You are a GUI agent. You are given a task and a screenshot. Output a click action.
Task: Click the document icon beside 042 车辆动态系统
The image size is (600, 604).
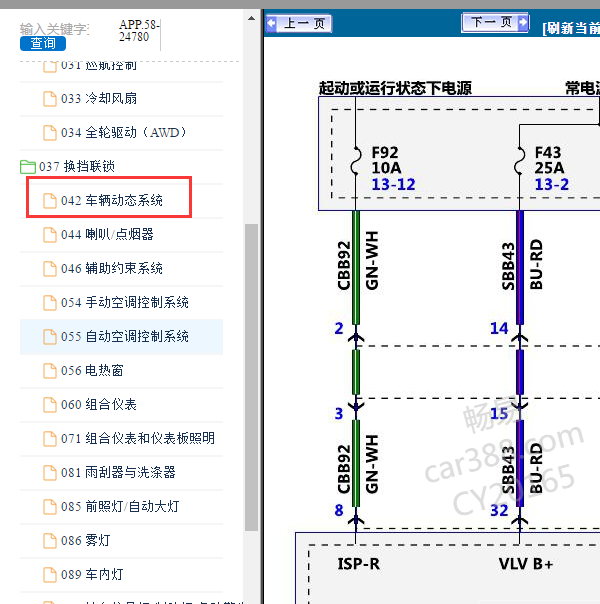pyautogui.click(x=50, y=201)
